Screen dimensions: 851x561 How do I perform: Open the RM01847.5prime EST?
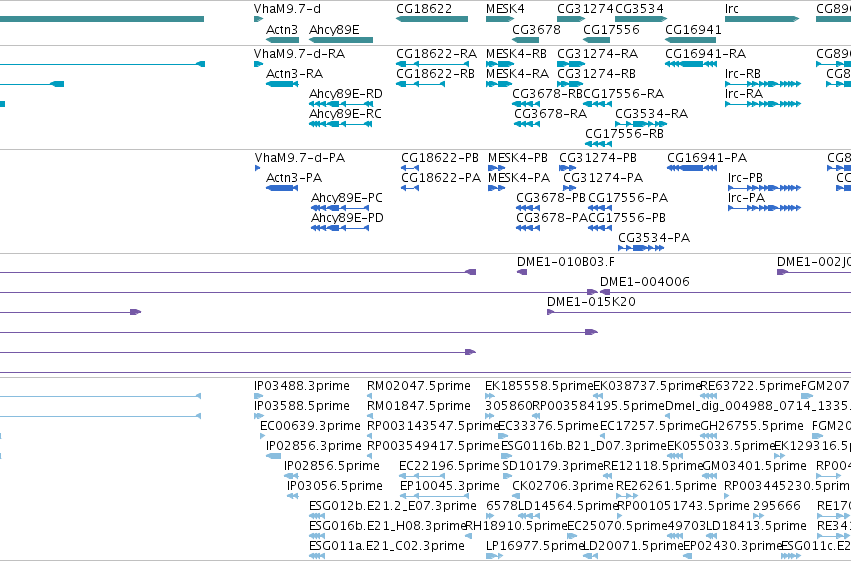point(370,416)
